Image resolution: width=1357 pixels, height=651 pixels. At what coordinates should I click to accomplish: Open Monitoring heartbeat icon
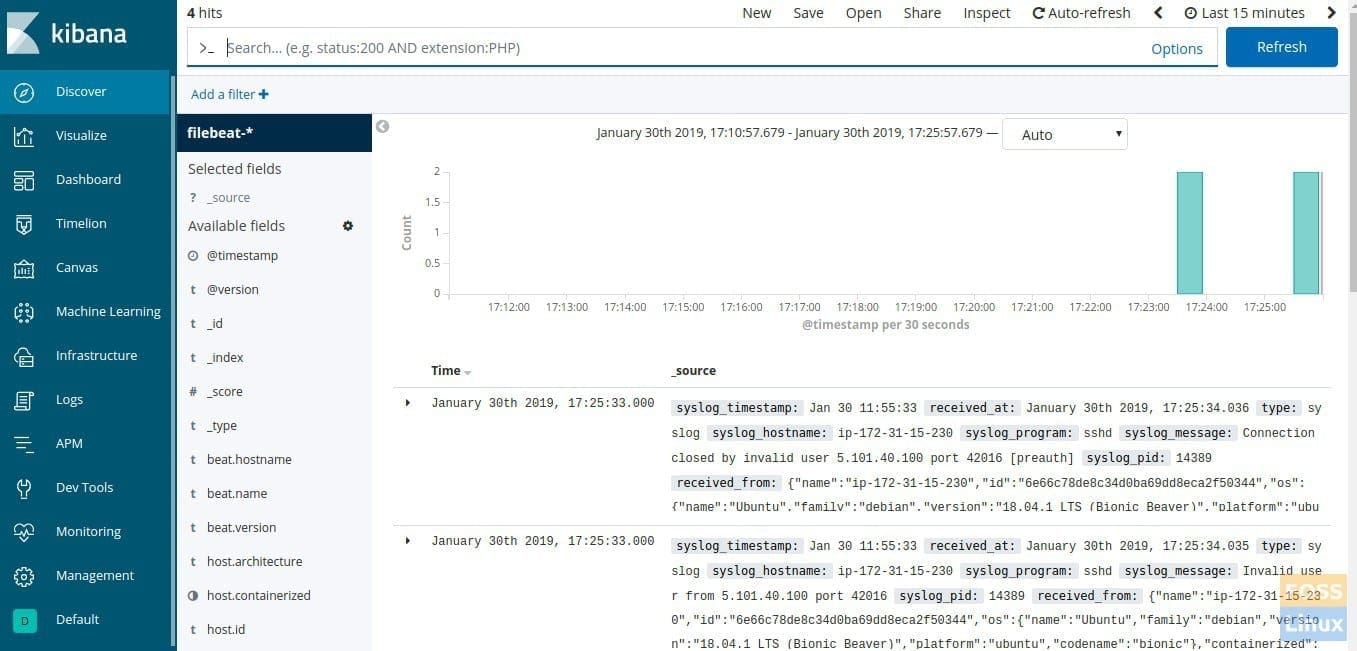[25, 532]
